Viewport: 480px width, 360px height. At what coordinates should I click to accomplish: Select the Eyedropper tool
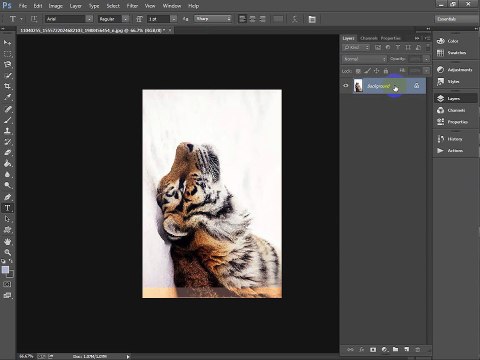pyautogui.click(x=7, y=98)
